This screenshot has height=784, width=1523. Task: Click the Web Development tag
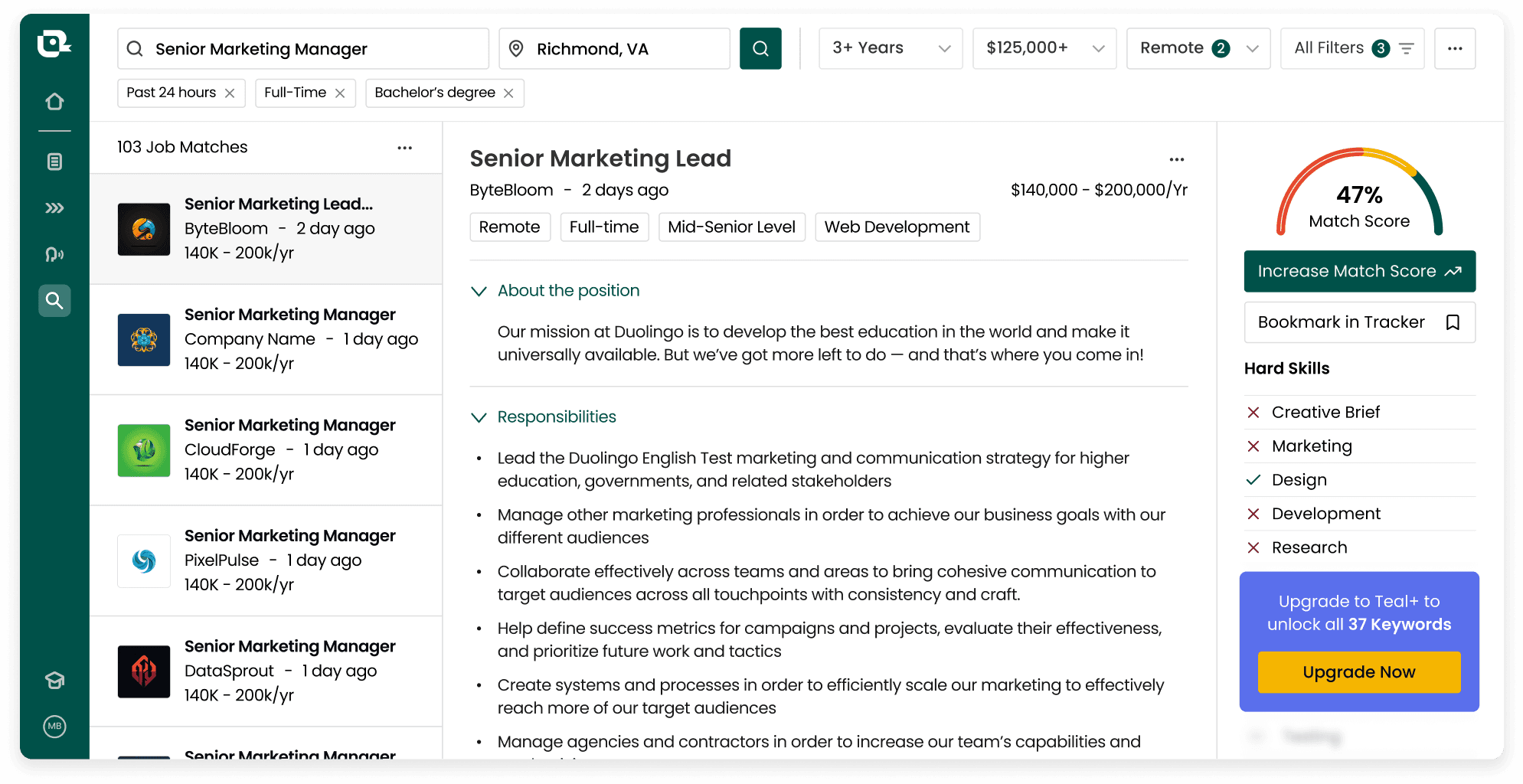(x=897, y=227)
